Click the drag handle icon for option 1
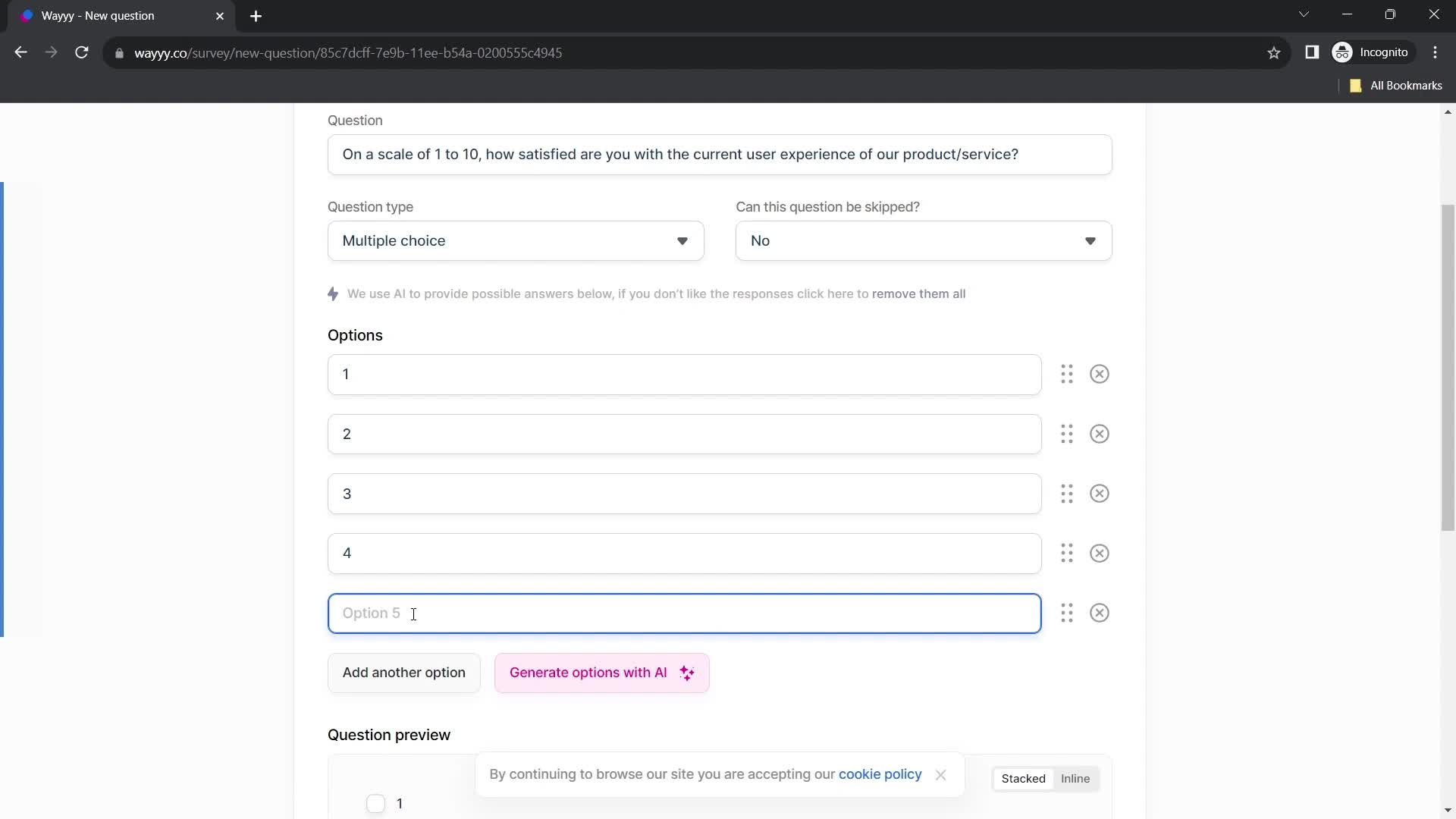Viewport: 1456px width, 819px height. coord(1066,373)
